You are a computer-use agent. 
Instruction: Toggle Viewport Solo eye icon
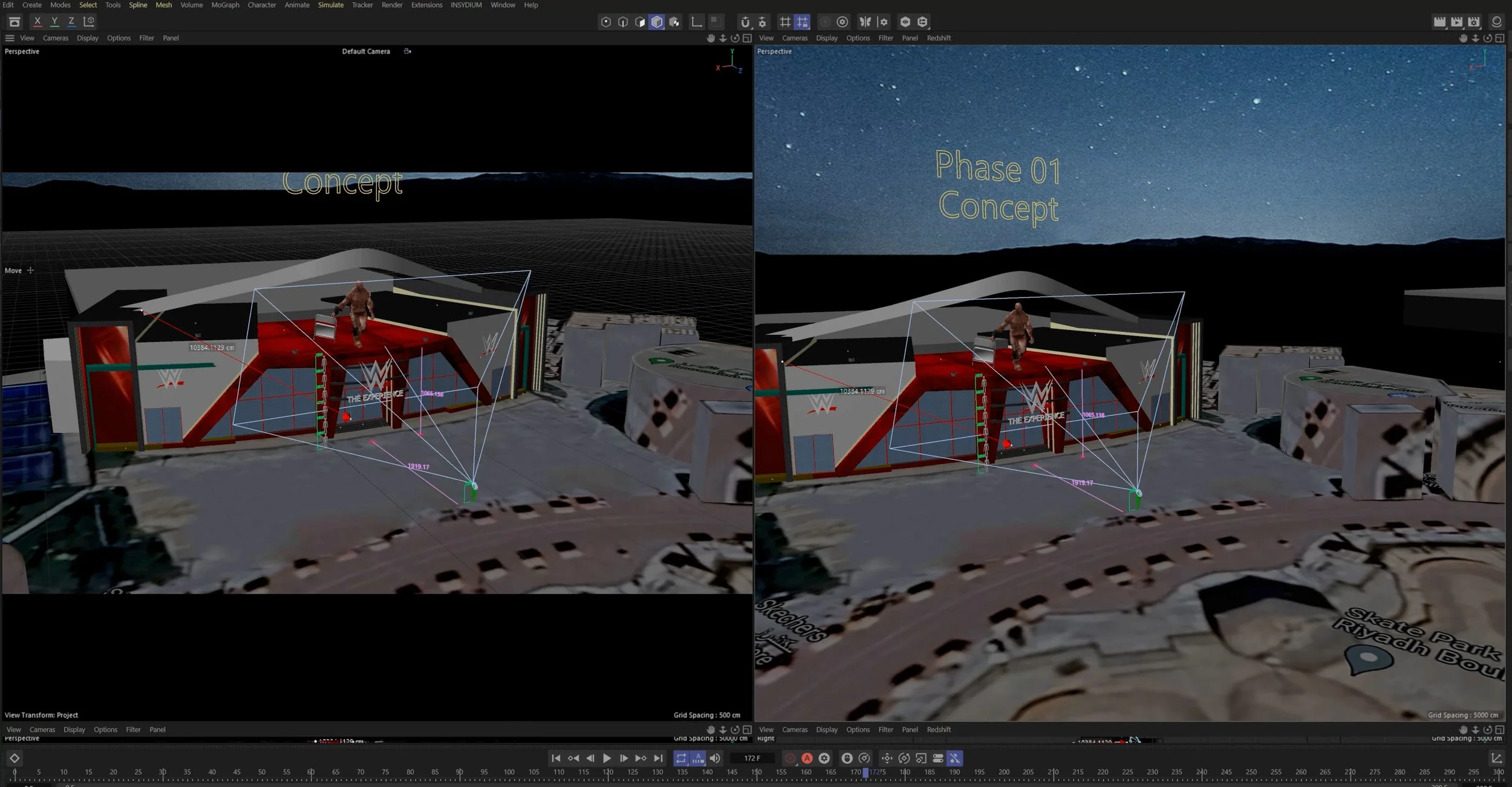905,22
